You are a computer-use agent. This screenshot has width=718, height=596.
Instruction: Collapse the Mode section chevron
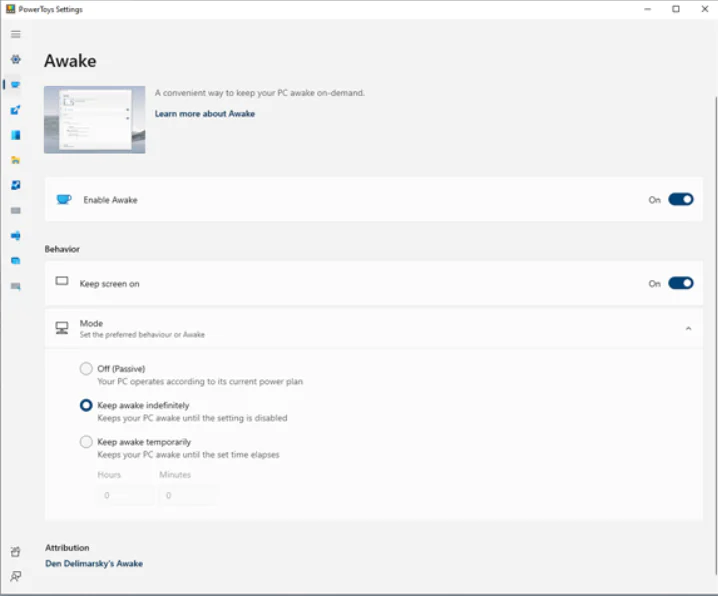coord(688,329)
